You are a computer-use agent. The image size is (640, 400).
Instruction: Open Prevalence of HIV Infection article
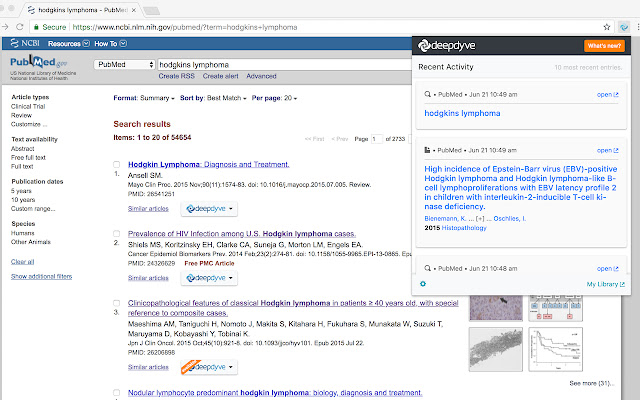(242, 234)
